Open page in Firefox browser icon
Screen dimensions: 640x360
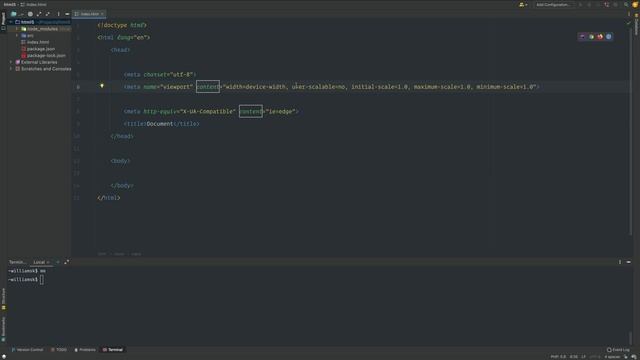[x=600, y=37]
